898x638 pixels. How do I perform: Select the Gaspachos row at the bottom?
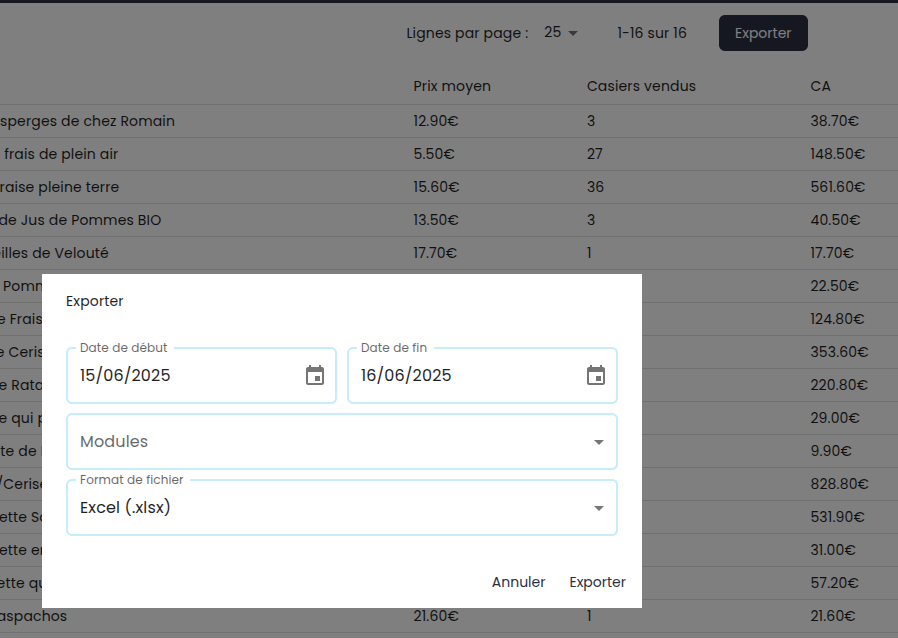click(35, 616)
